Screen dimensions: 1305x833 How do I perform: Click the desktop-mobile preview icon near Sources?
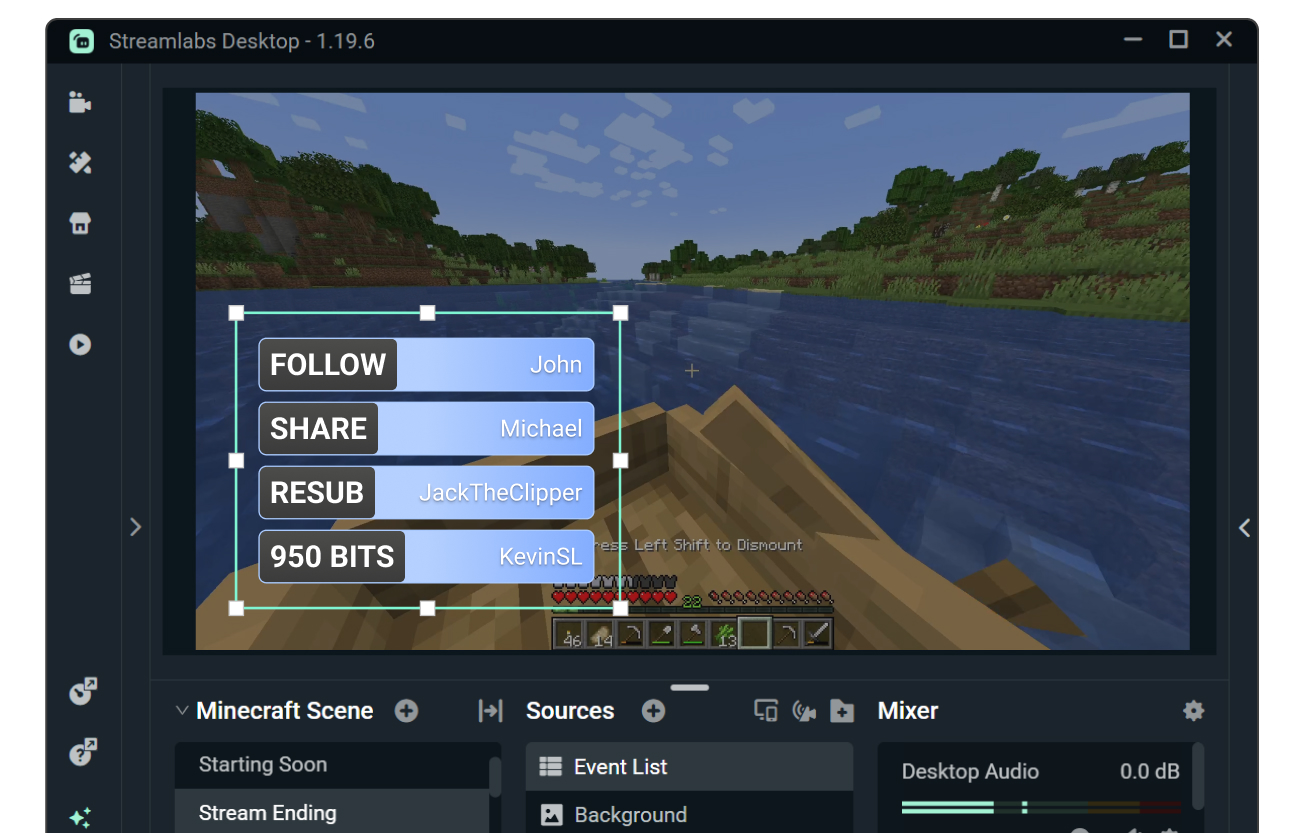[x=765, y=710]
